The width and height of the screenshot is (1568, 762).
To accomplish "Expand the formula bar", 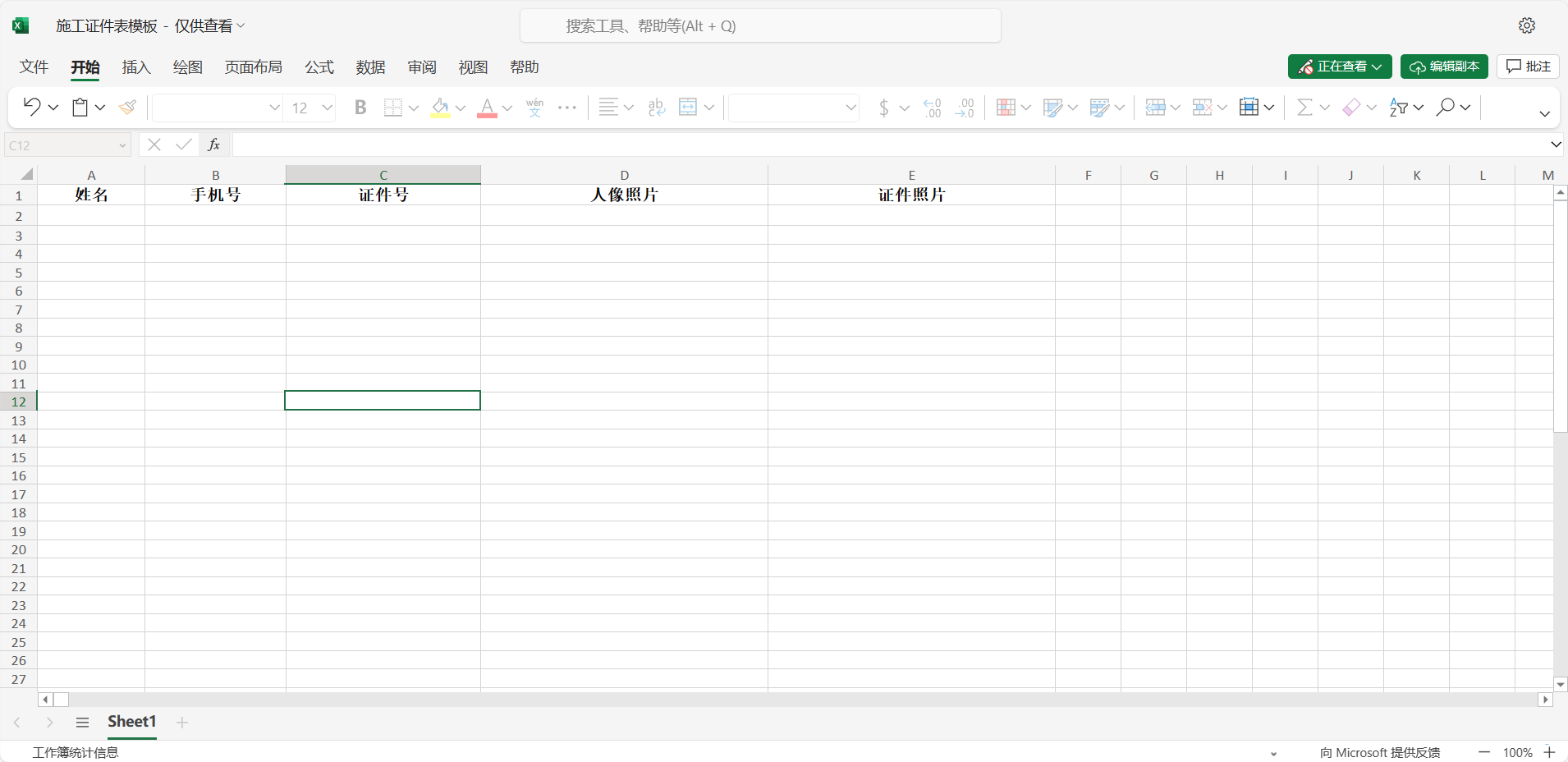I will click(1556, 145).
